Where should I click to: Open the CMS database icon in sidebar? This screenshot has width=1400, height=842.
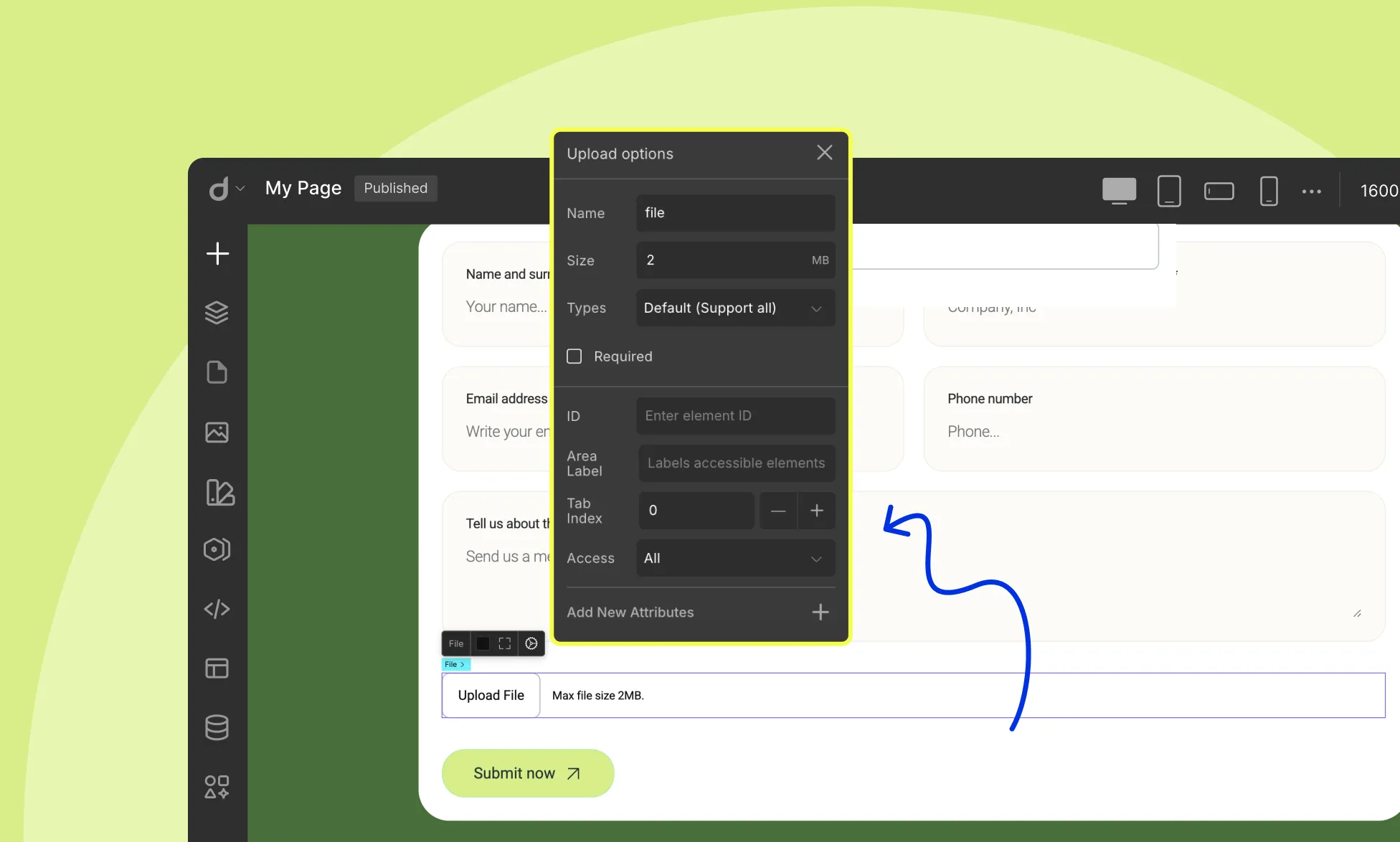(217, 727)
